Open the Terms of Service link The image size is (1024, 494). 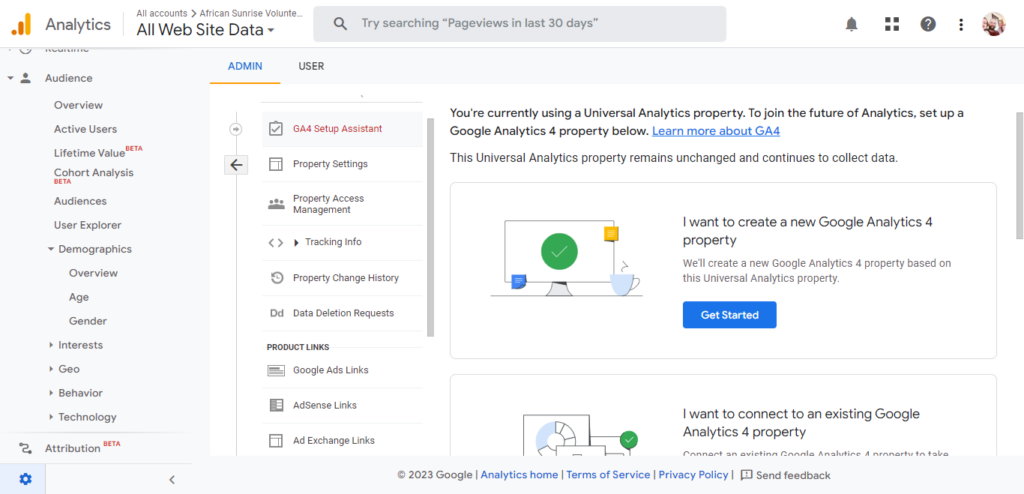[608, 475]
